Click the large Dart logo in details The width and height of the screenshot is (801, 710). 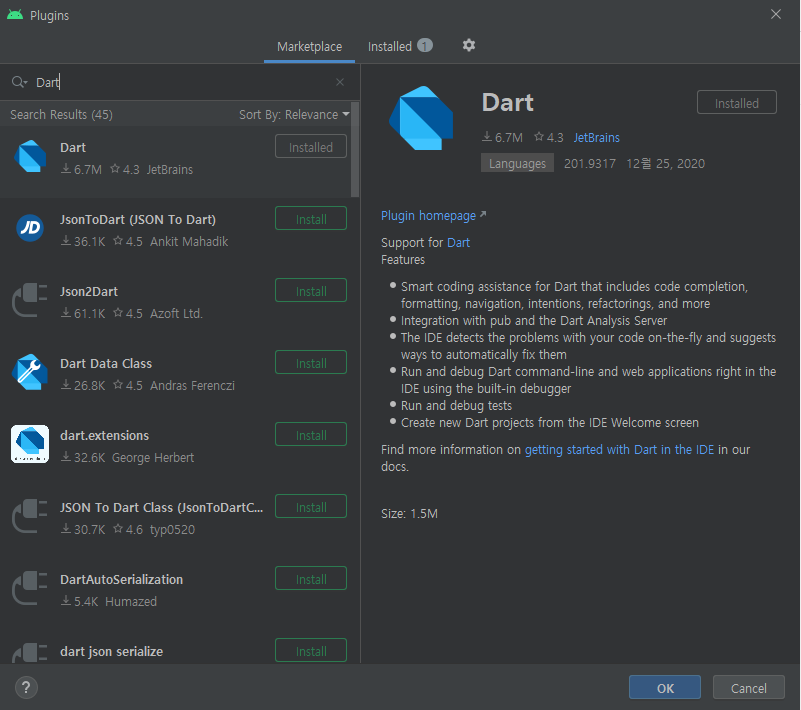pos(421,119)
